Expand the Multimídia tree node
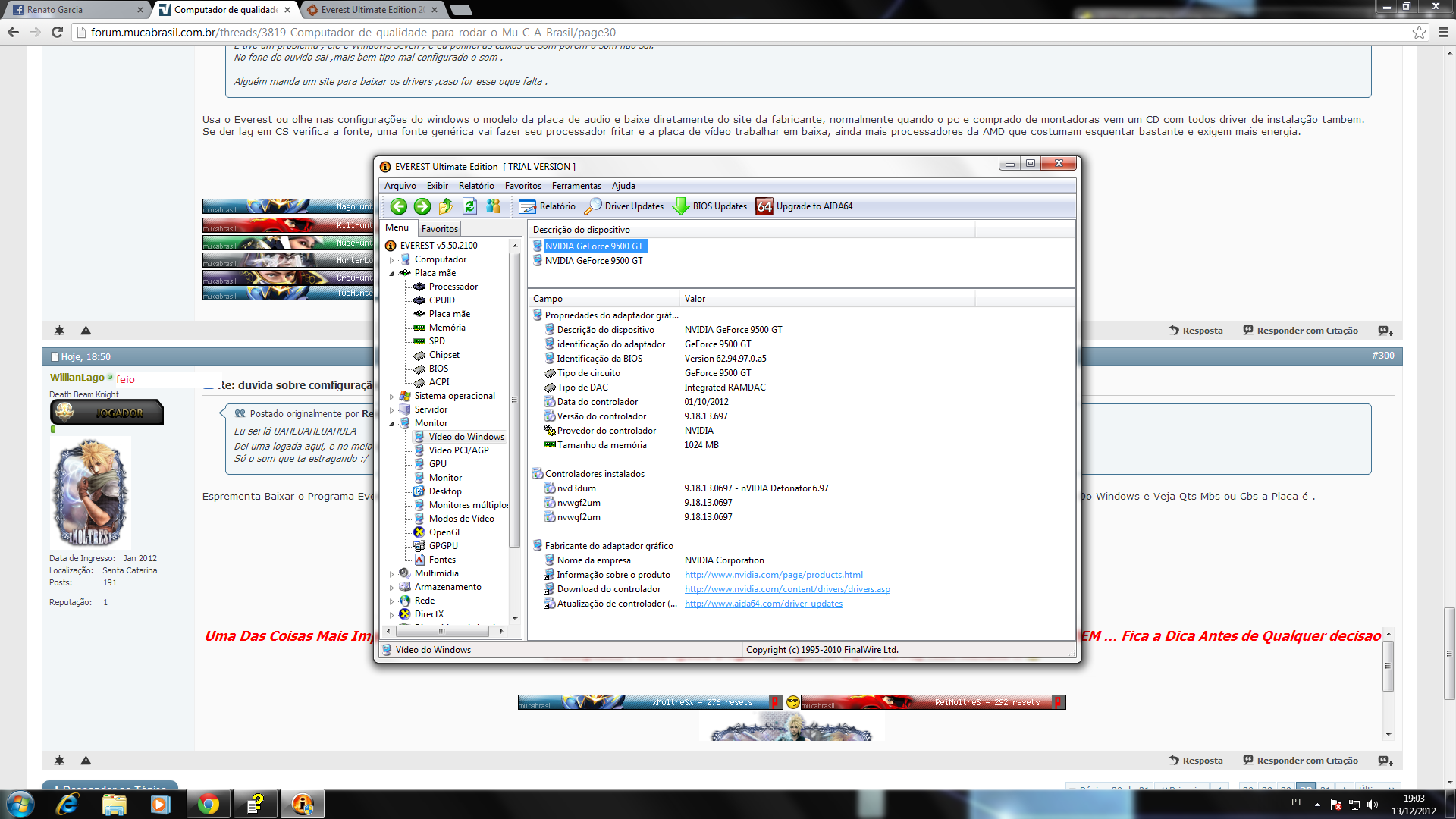The image size is (1456, 819). (392, 574)
